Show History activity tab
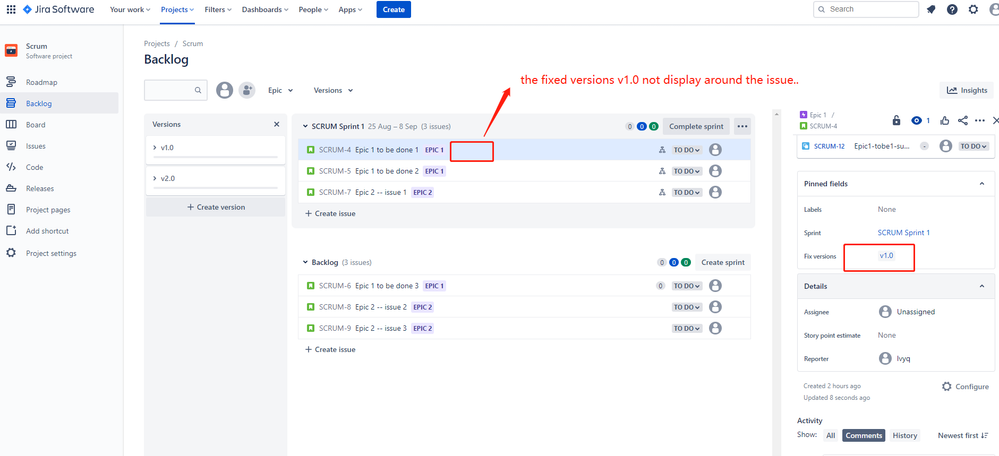This screenshot has width=999, height=456. [x=905, y=436]
